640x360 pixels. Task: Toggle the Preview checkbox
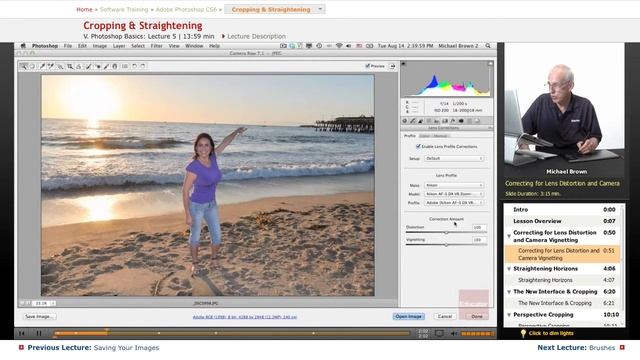click(367, 66)
